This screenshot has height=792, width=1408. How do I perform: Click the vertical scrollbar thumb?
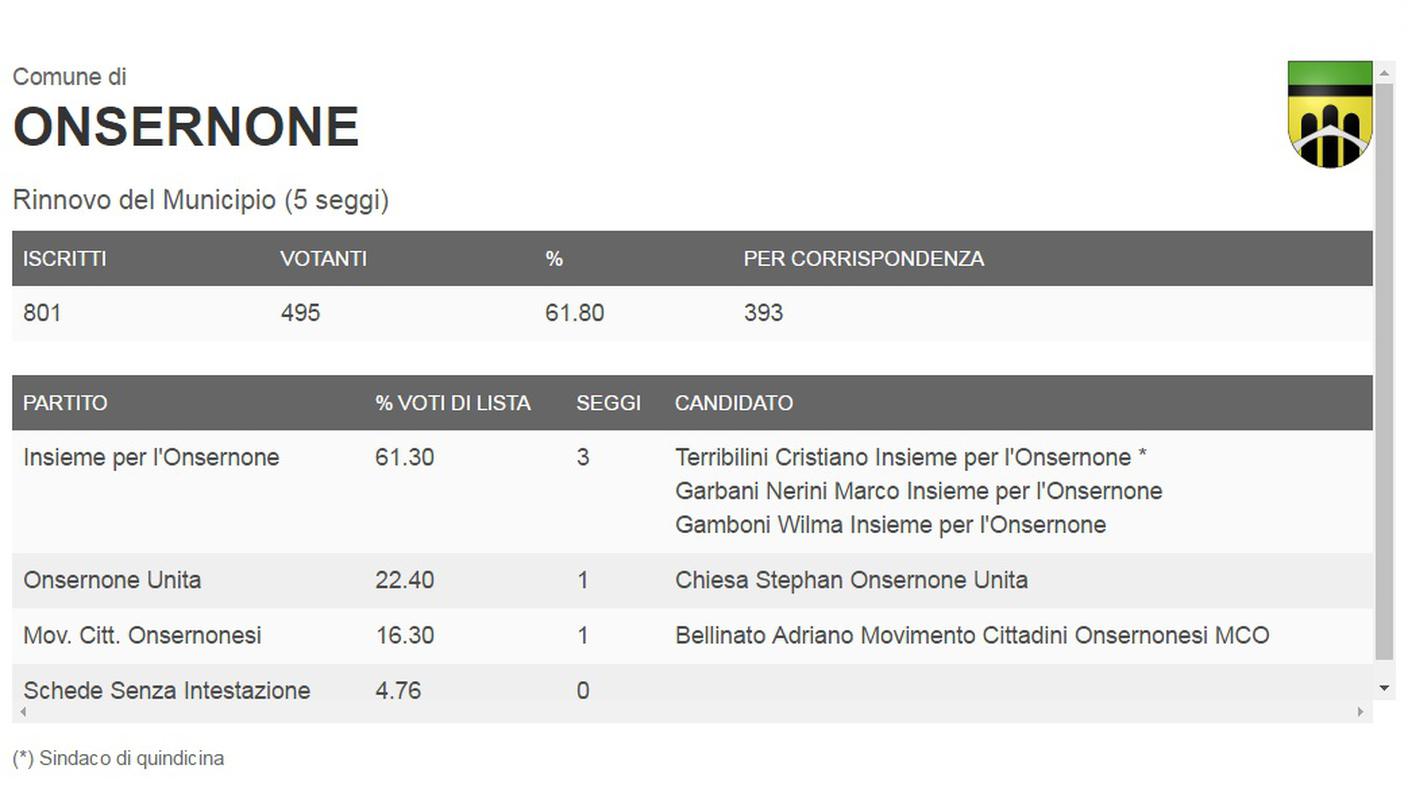coord(1384,371)
